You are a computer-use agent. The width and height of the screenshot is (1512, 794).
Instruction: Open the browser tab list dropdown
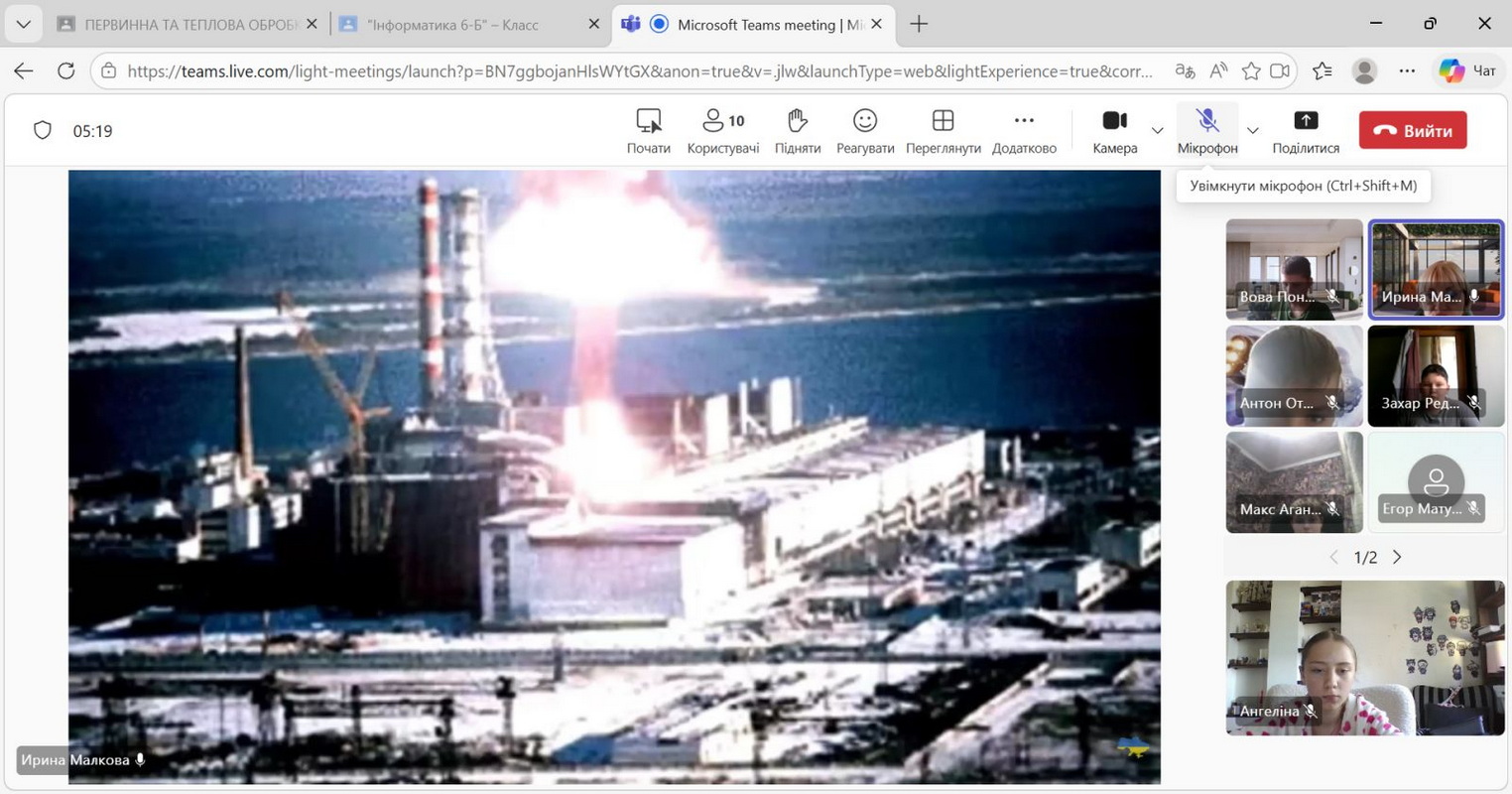pyautogui.click(x=23, y=24)
